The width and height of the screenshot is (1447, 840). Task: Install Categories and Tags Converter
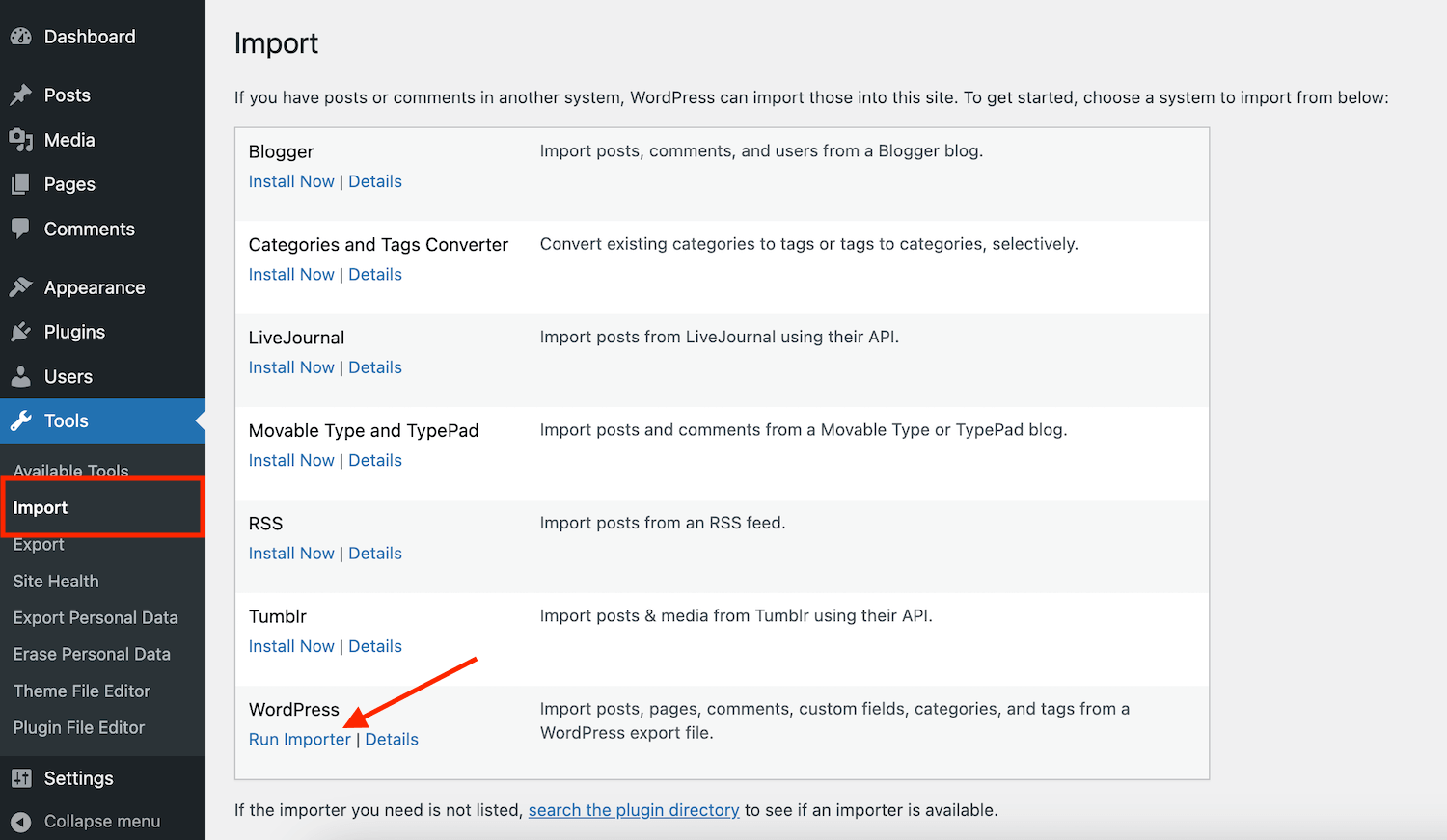click(x=291, y=274)
